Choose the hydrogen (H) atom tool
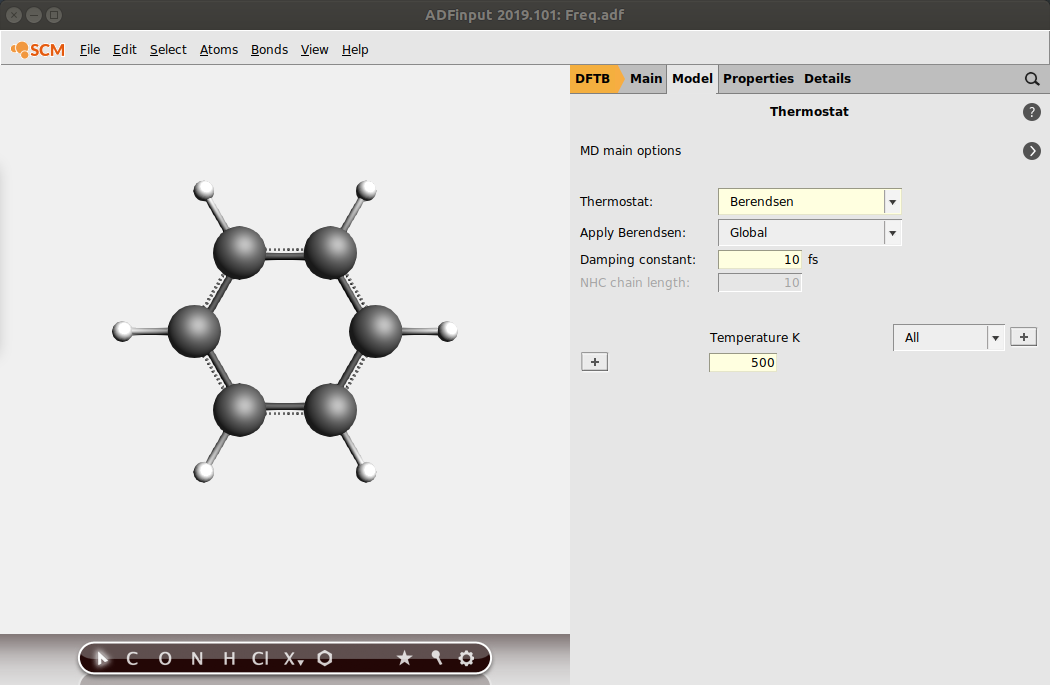The height and width of the screenshot is (685, 1050). coord(229,659)
